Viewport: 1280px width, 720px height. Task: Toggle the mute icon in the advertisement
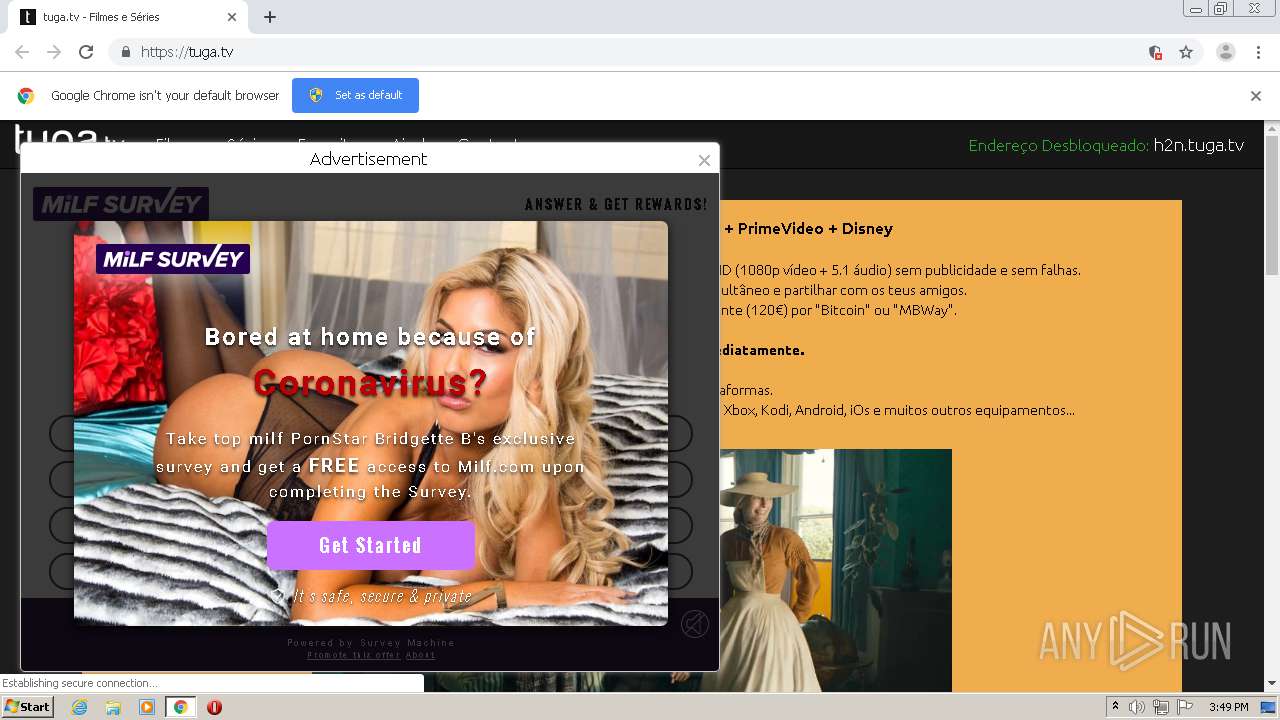(x=695, y=624)
